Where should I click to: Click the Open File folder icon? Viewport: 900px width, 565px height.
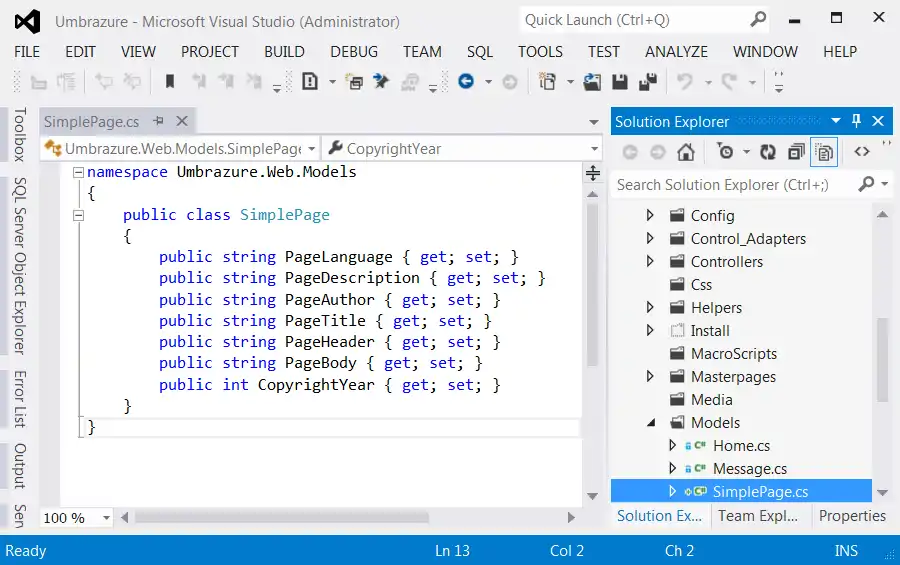tap(592, 82)
